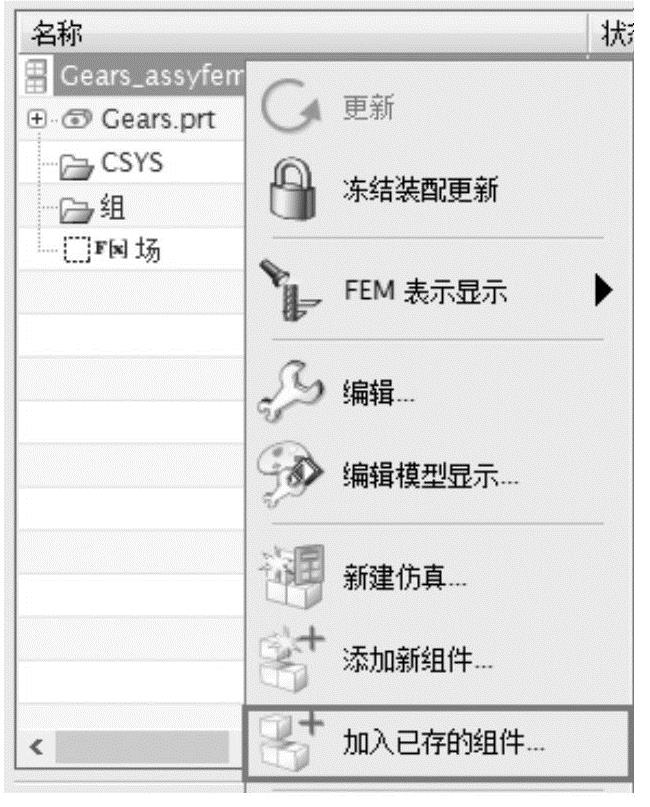Click the padlock icon for 冻结装配更新
650x807 pixels.
point(283,192)
